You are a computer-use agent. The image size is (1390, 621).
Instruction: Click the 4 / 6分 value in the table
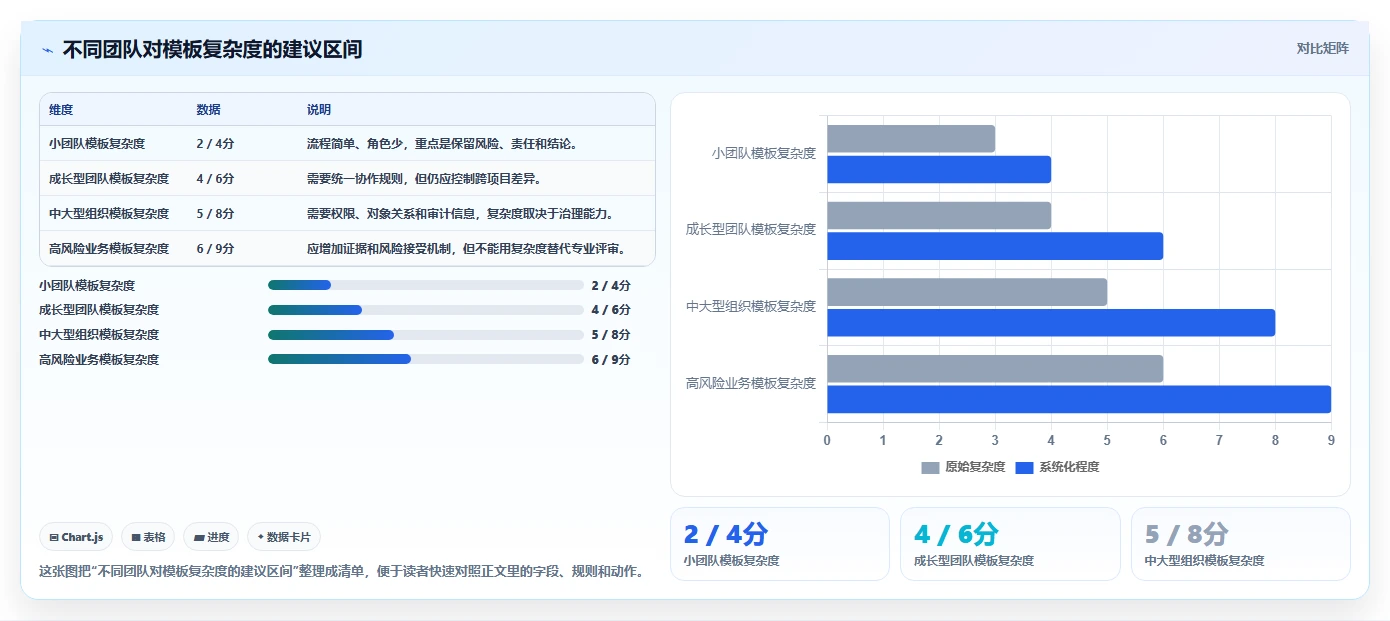[215, 179]
